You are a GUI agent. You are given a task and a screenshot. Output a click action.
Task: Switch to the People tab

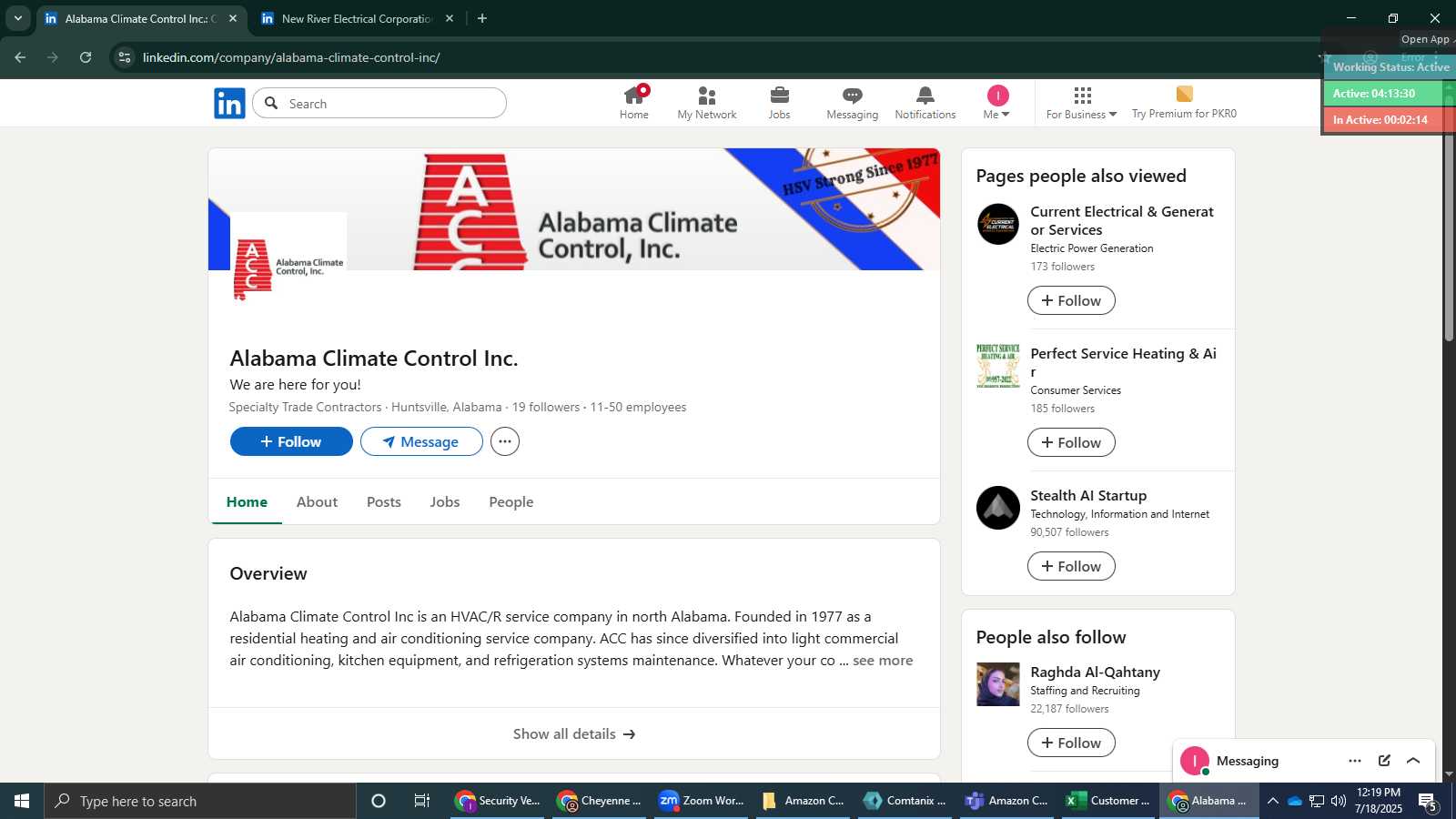pyautogui.click(x=511, y=501)
